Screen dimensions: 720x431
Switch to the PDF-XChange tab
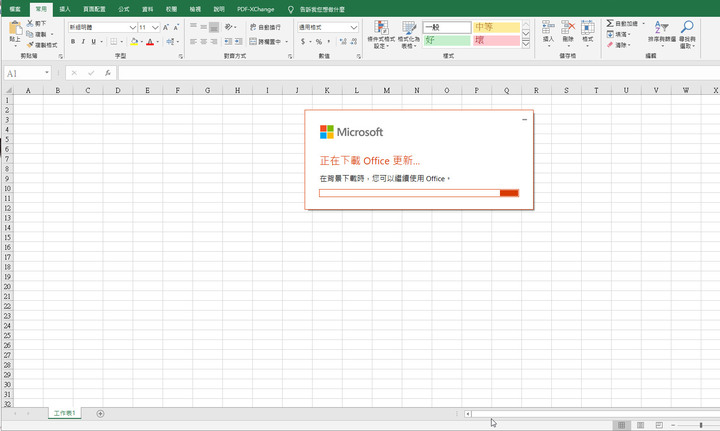coord(256,9)
